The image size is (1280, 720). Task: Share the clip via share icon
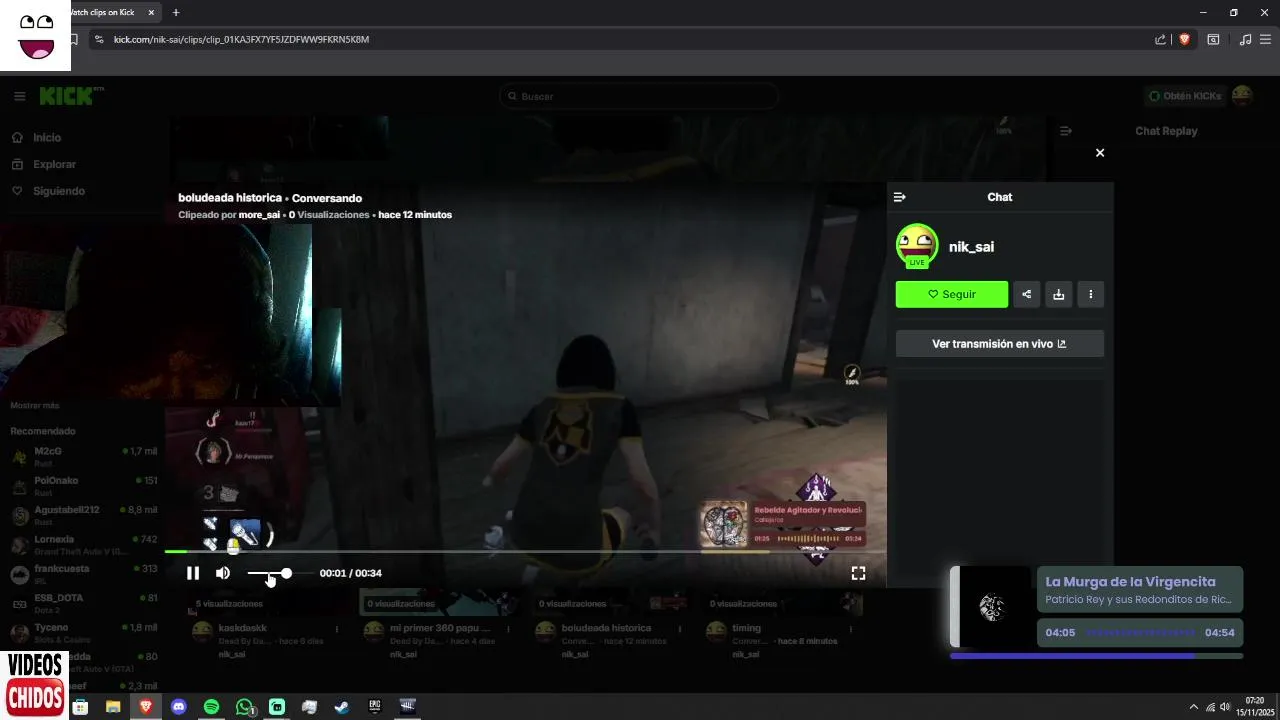click(1027, 294)
